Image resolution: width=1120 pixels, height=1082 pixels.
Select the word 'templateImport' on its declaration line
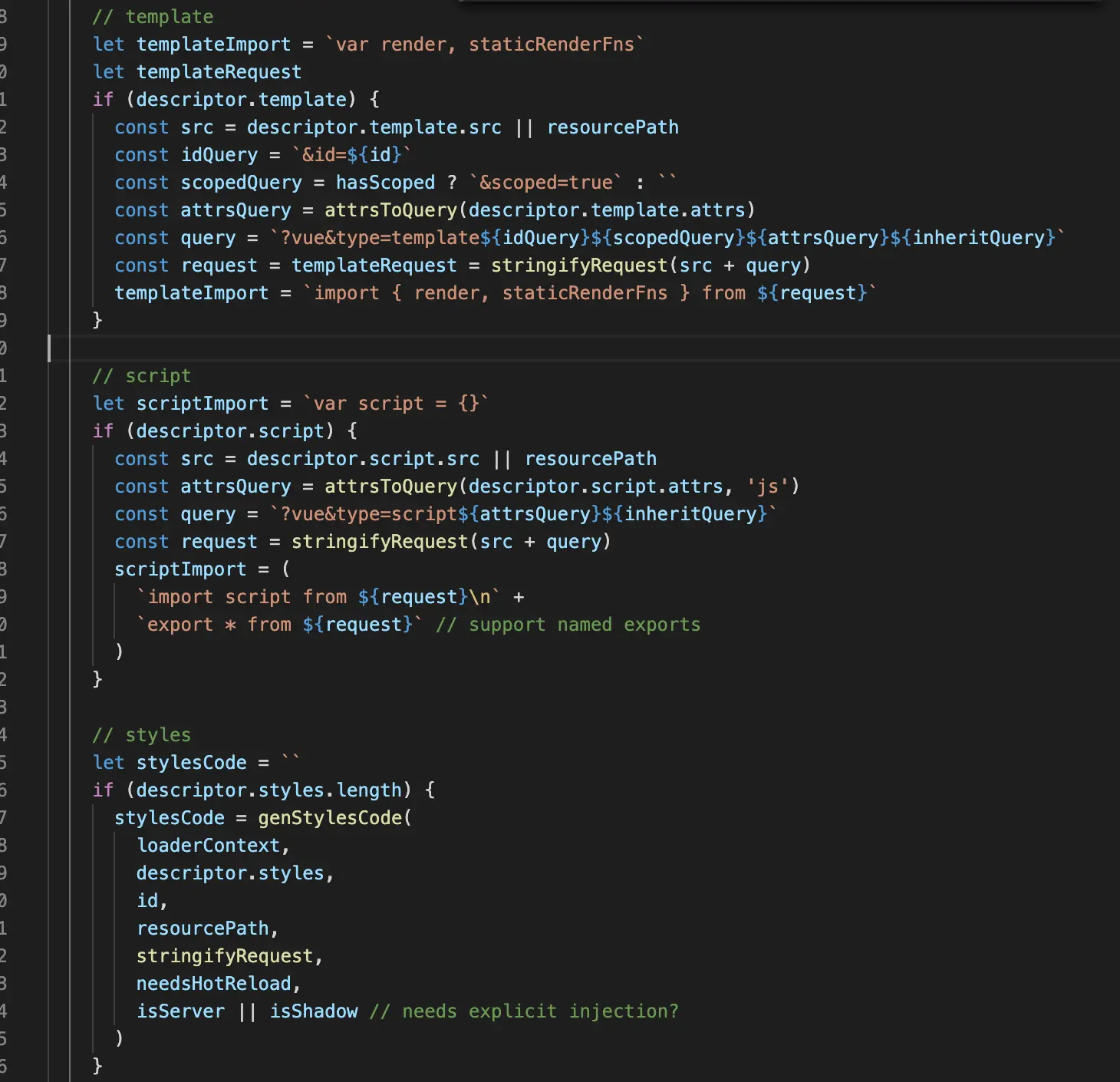click(214, 44)
